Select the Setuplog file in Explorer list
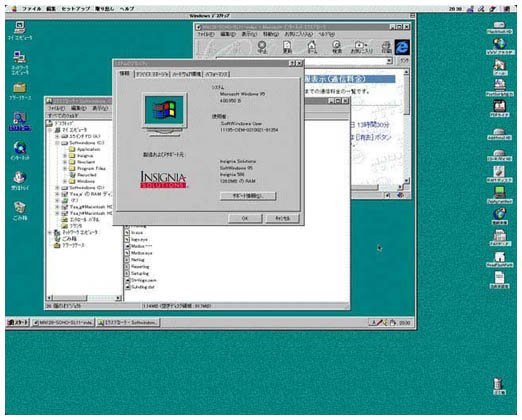The image size is (522, 420). [136, 273]
